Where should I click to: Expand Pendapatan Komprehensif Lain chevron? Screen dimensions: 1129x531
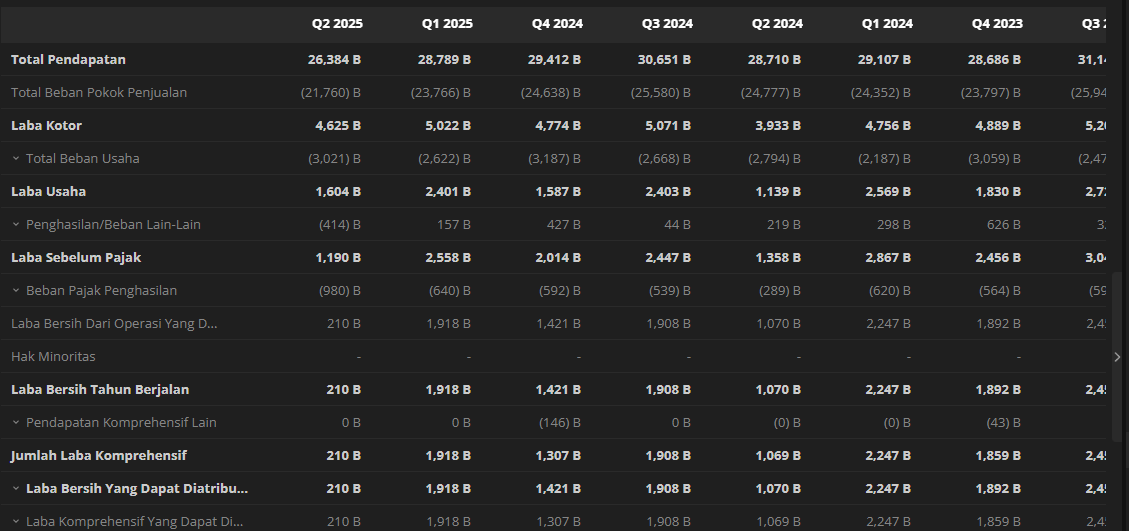[16, 423]
